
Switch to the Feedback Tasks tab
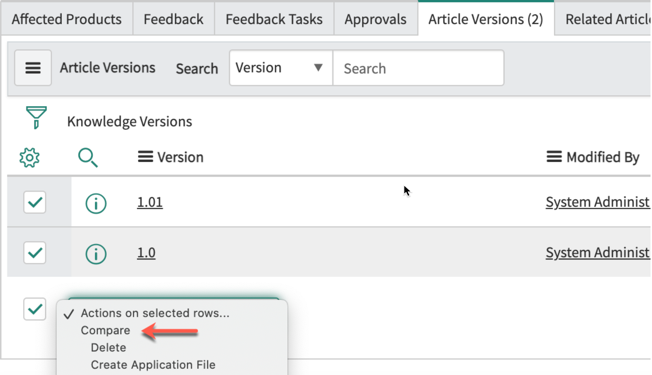(x=274, y=19)
